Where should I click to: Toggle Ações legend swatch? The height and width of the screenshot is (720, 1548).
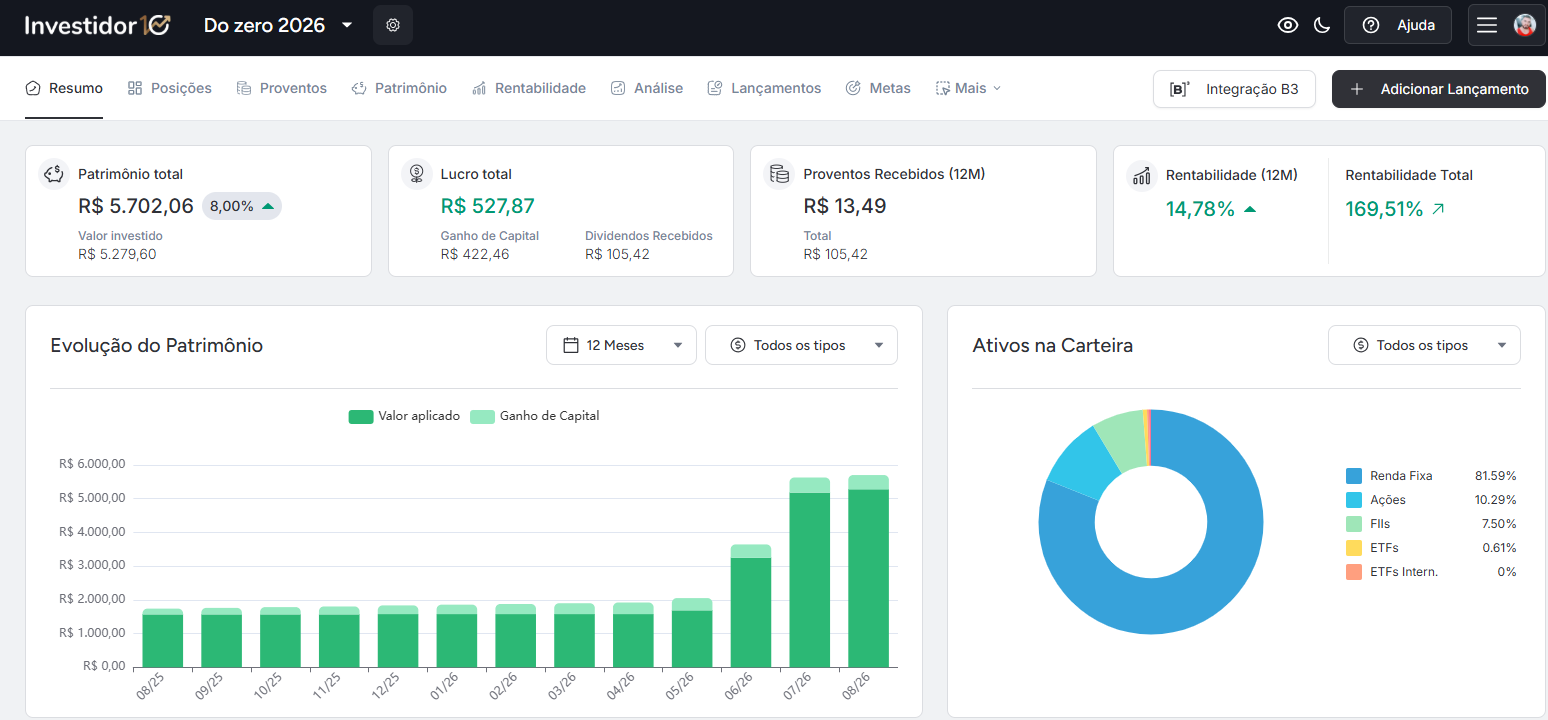click(1354, 500)
